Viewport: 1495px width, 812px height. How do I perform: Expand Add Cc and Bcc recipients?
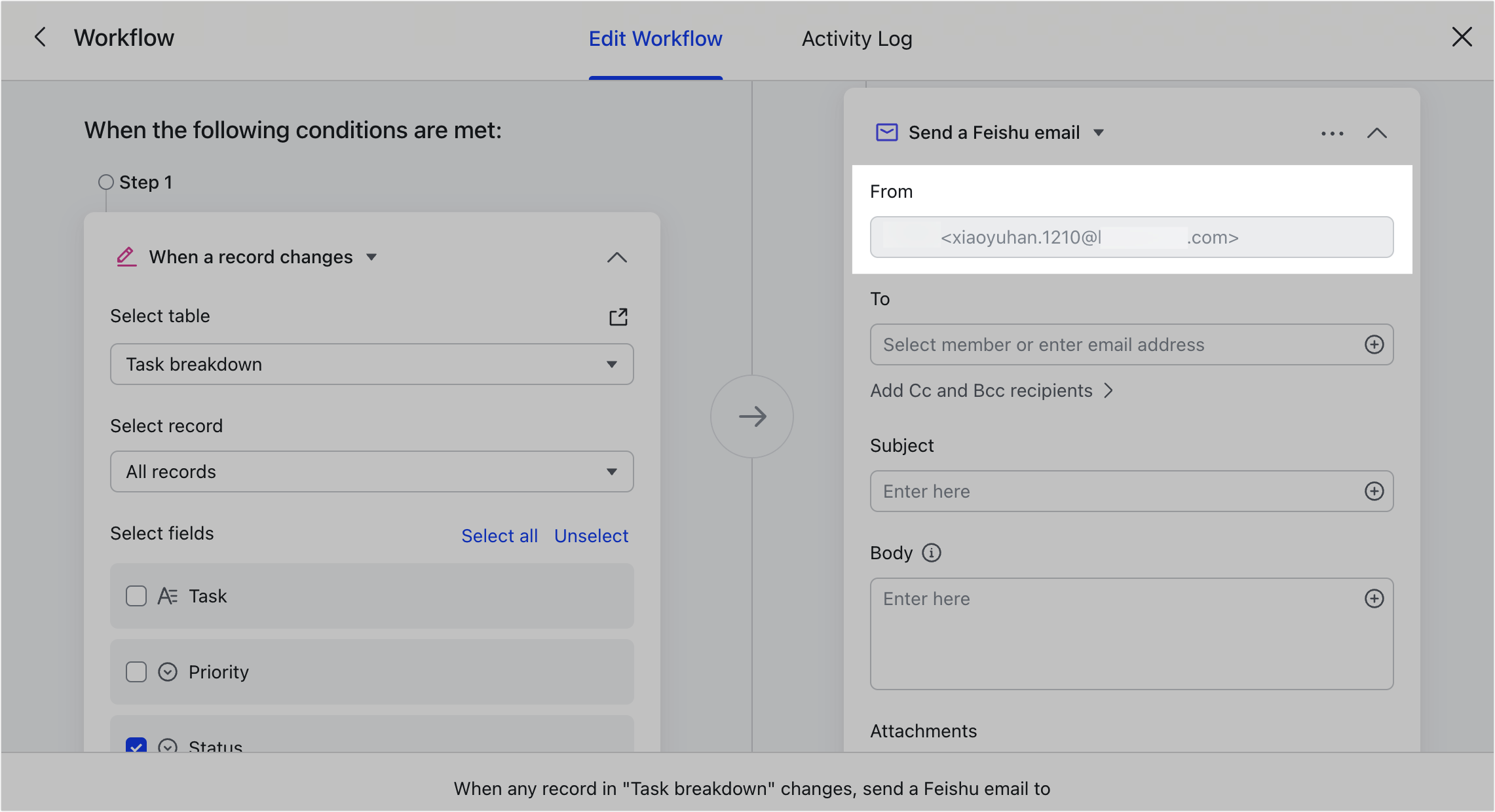991,391
